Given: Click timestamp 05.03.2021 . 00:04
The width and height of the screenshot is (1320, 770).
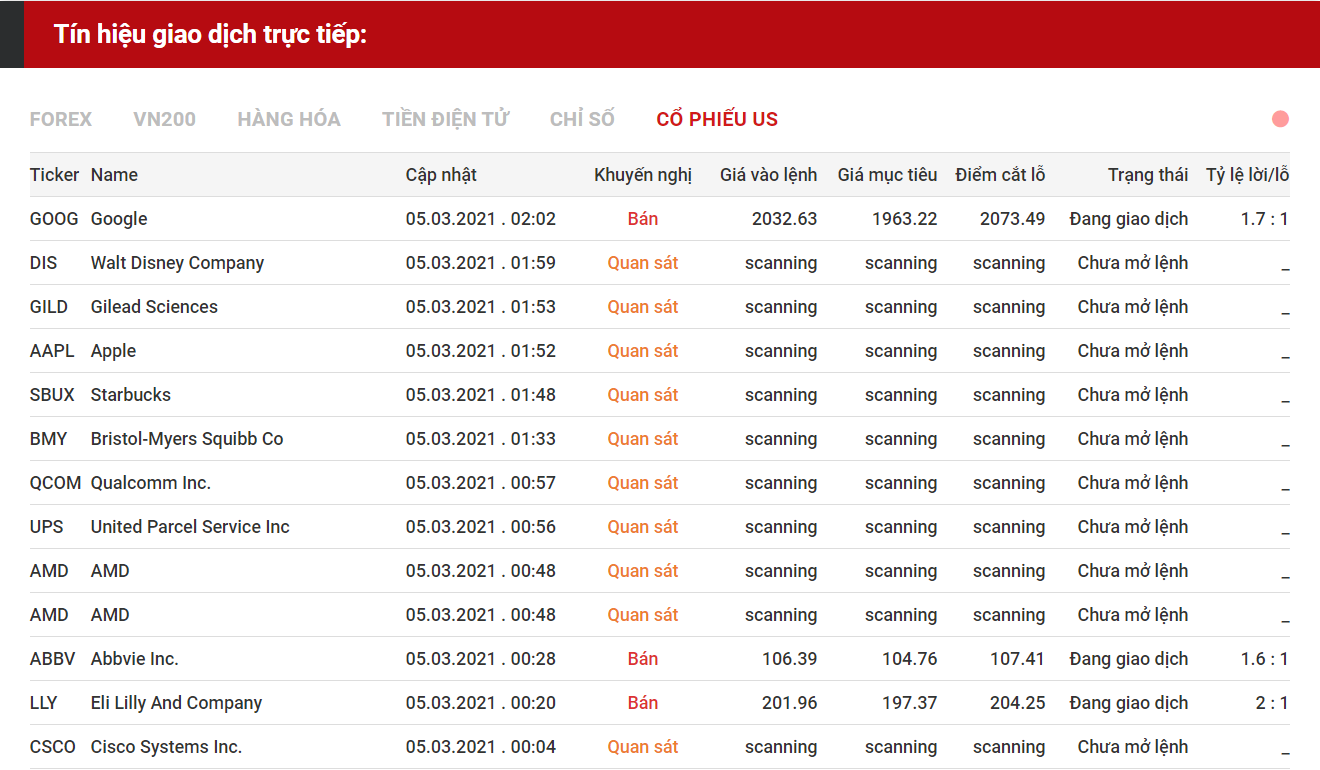Looking at the screenshot, I should click(x=481, y=747).
